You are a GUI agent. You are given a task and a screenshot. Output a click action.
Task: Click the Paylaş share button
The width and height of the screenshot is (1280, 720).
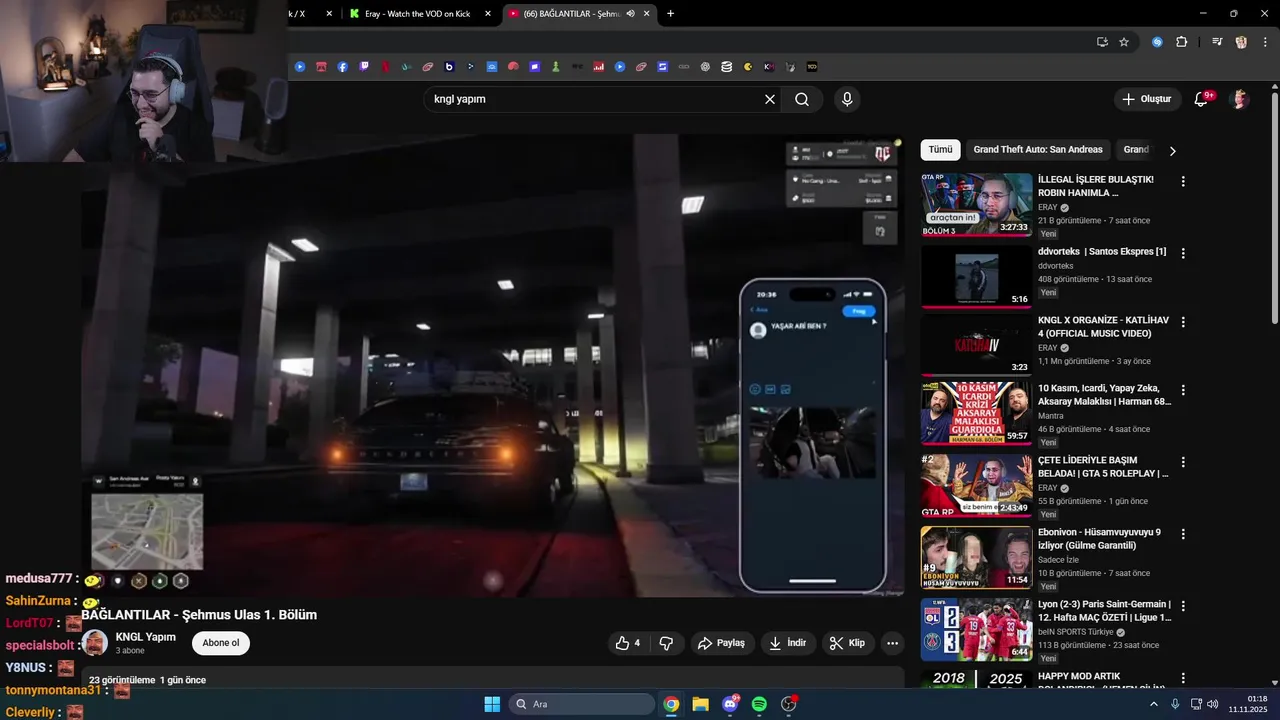[x=721, y=643]
